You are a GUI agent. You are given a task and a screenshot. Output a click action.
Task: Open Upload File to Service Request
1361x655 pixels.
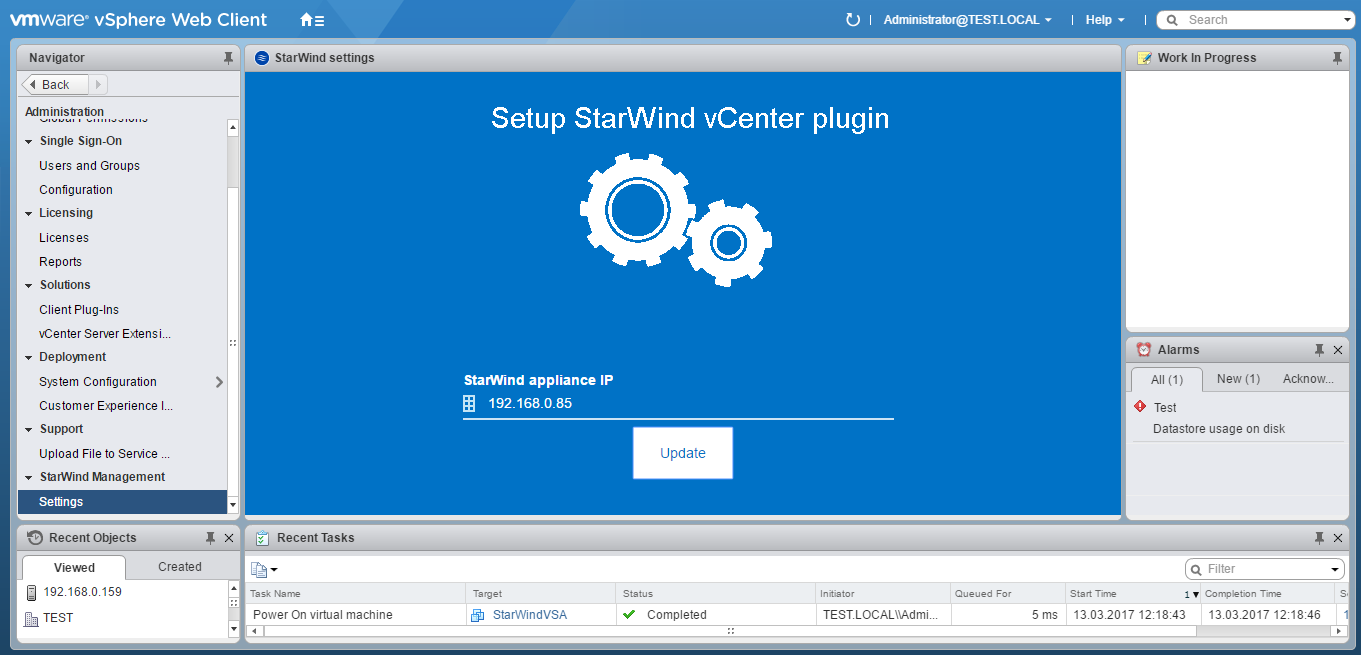[x=104, y=454]
